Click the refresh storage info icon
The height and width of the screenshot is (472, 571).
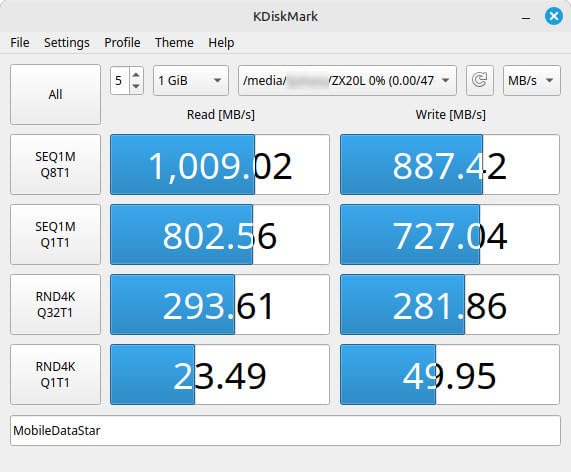(480, 80)
